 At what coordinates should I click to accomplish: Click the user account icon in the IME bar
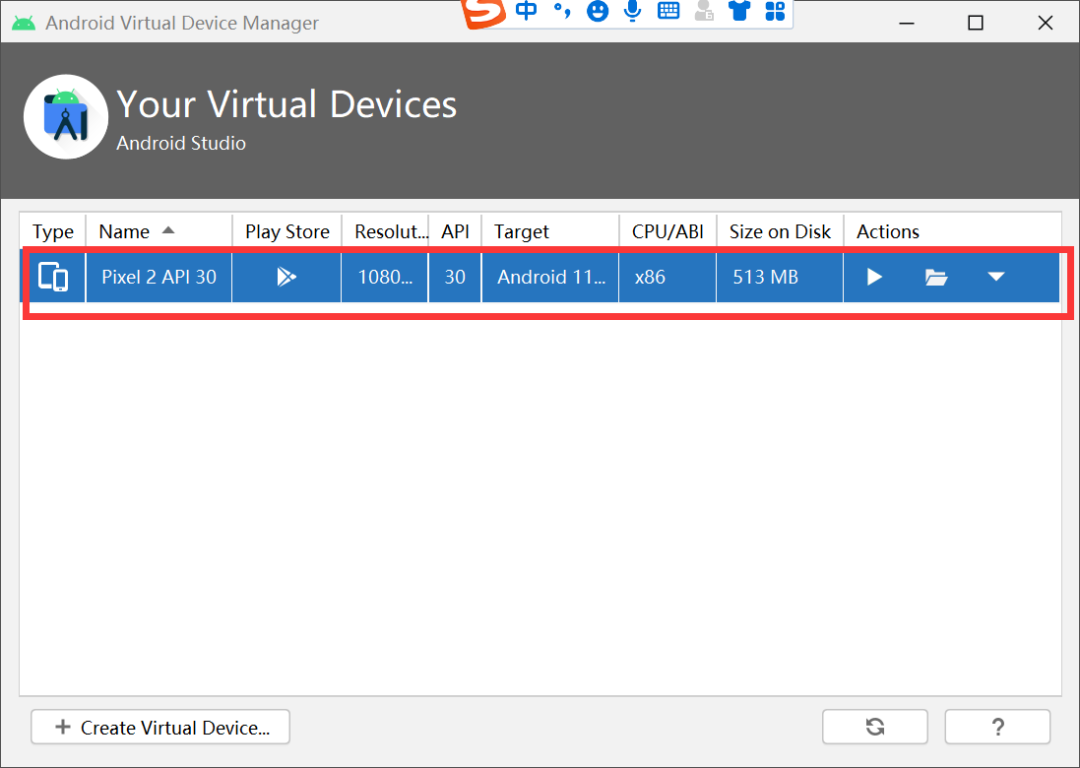click(703, 10)
